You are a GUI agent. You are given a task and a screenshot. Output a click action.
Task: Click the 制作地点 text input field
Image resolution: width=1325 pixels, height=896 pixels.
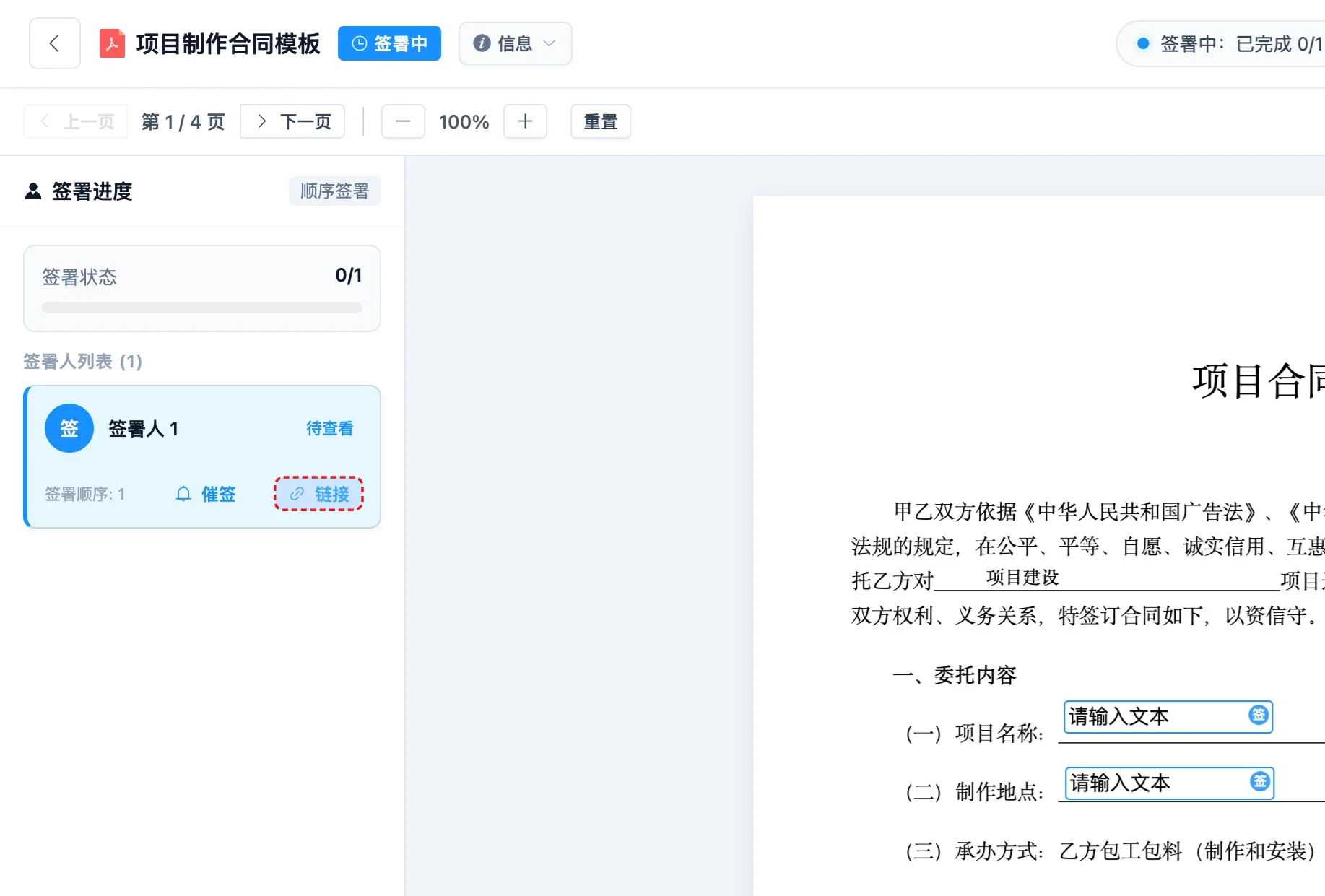click(x=1169, y=783)
